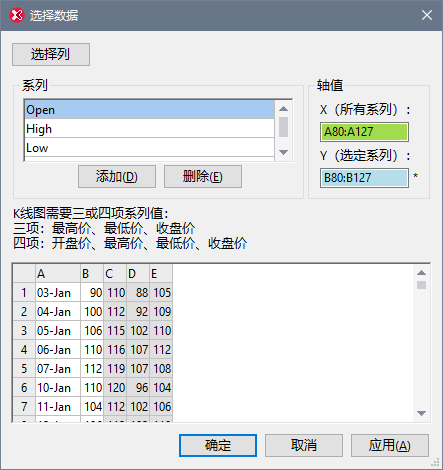Click the 应用(A) apply button
This screenshot has width=443, height=470.
tap(390, 445)
